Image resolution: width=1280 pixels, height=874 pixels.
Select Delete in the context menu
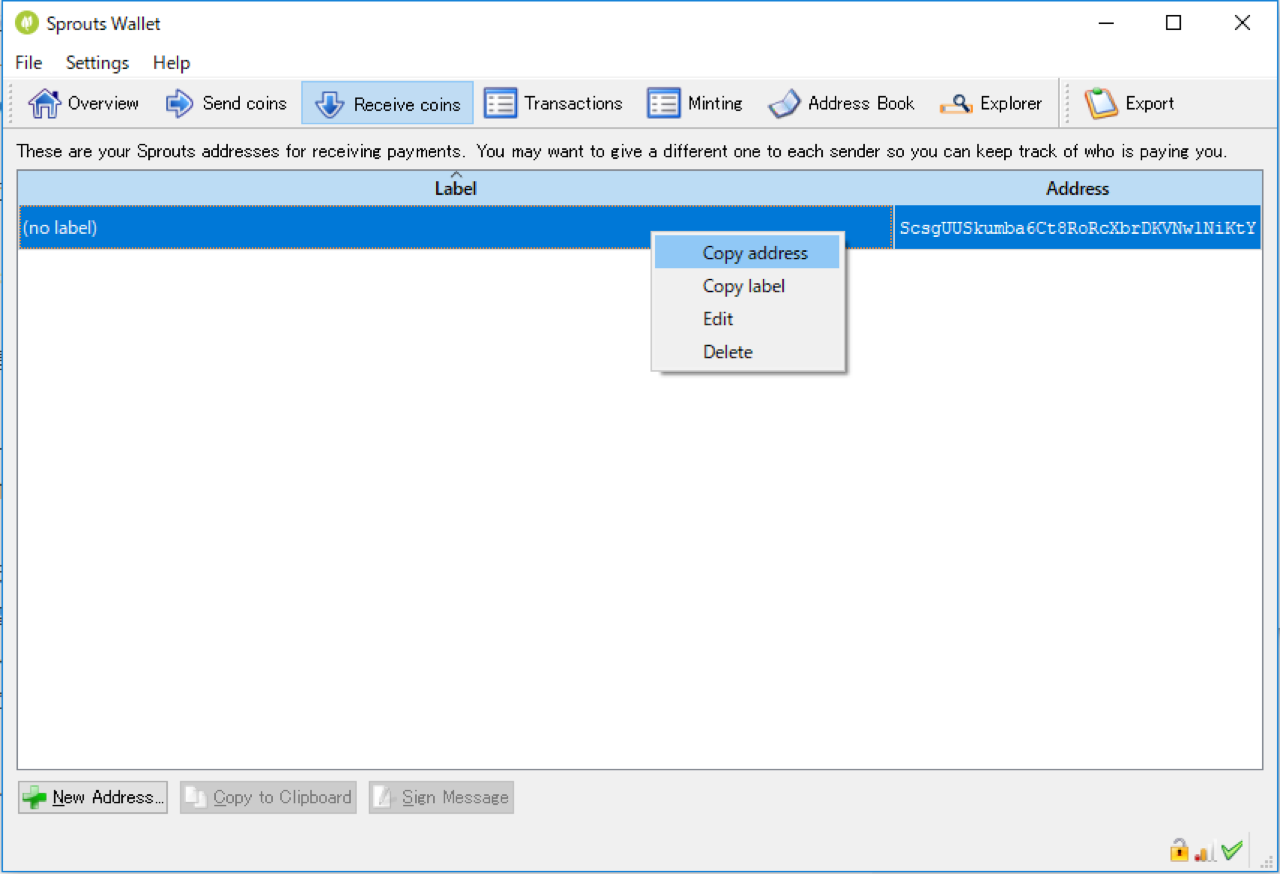[747, 352]
